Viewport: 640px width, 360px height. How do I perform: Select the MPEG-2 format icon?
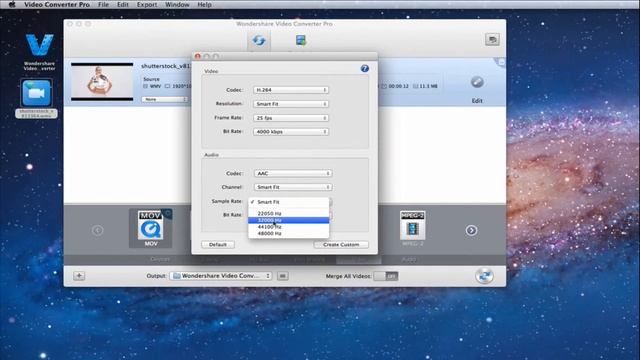(412, 228)
